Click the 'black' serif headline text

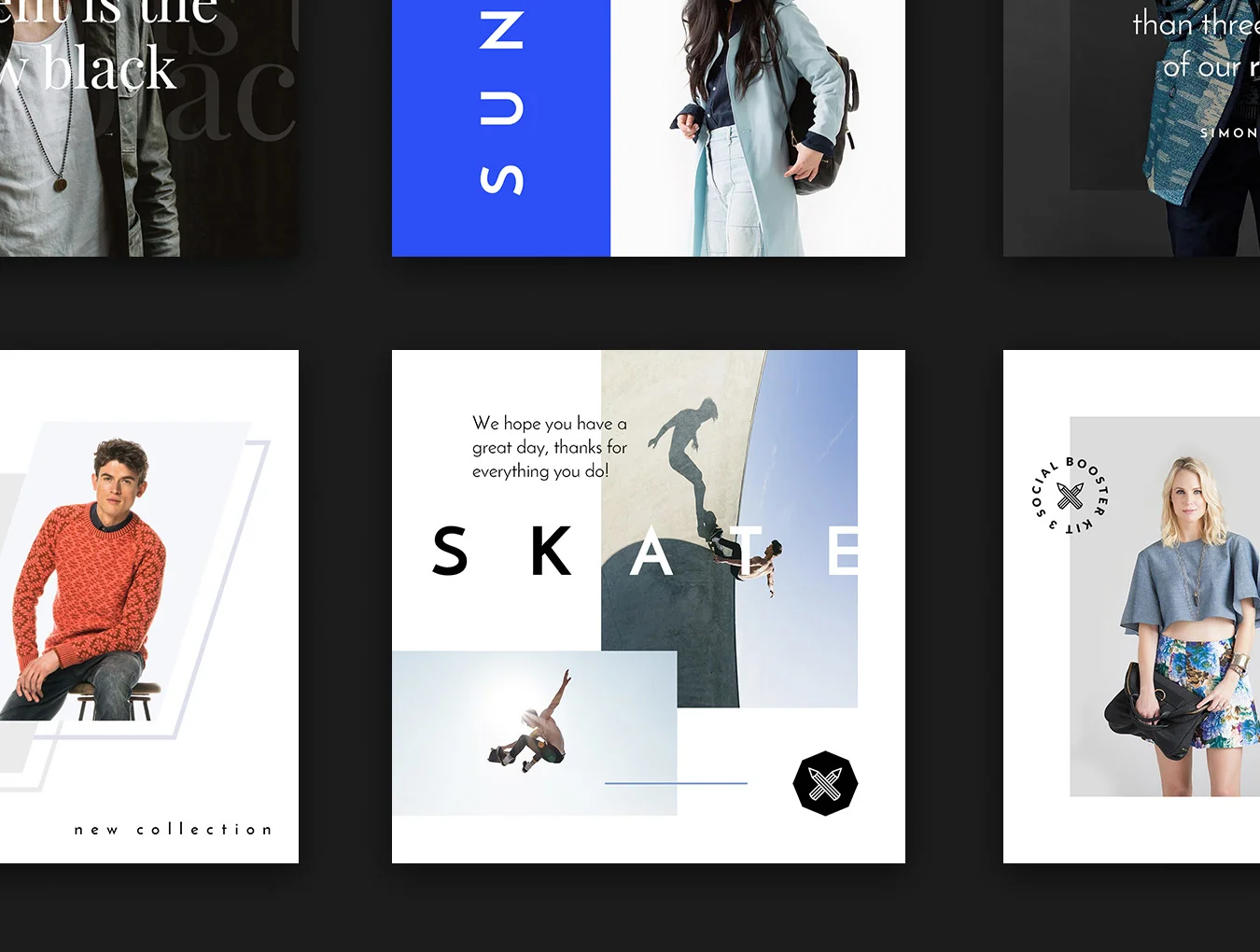pos(109,69)
